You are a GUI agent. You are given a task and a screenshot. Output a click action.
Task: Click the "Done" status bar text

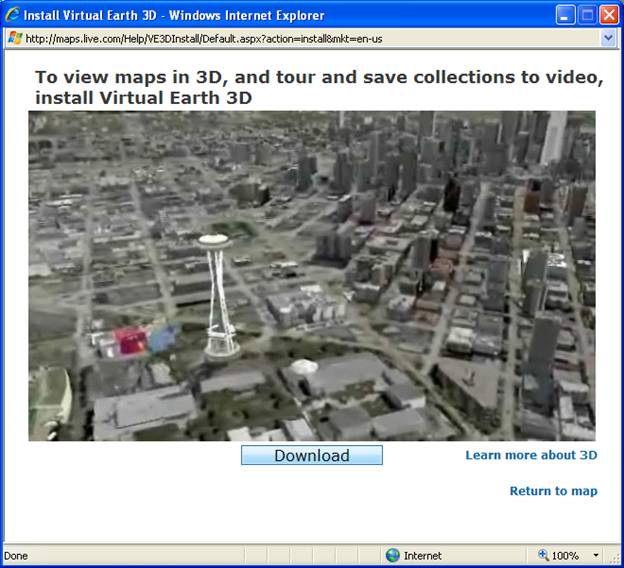click(16, 556)
